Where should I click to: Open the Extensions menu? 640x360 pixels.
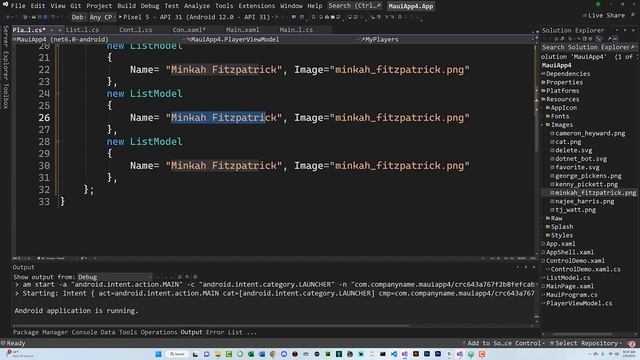[x=257, y=6]
